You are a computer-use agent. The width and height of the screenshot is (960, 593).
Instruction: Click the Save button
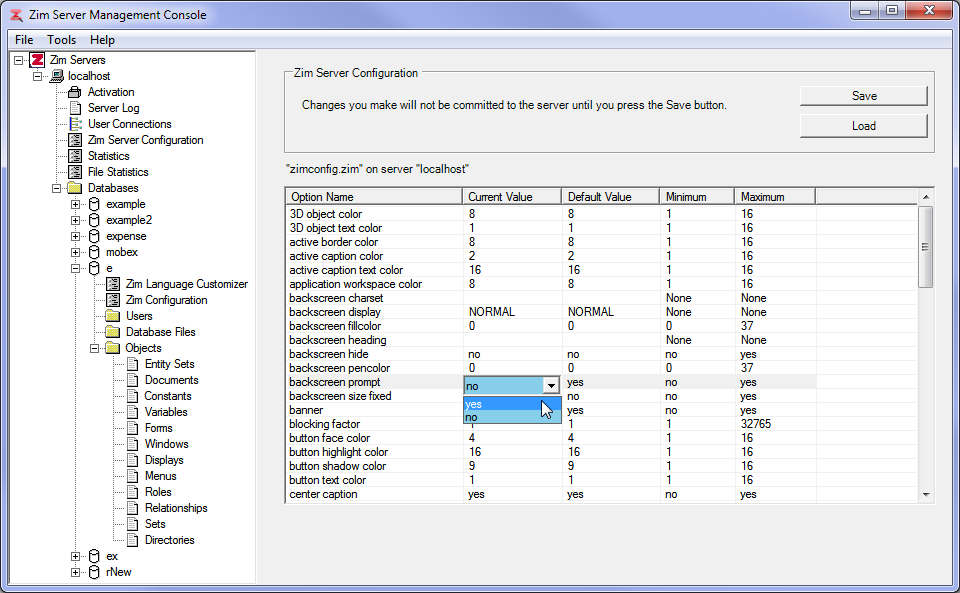tap(864, 96)
